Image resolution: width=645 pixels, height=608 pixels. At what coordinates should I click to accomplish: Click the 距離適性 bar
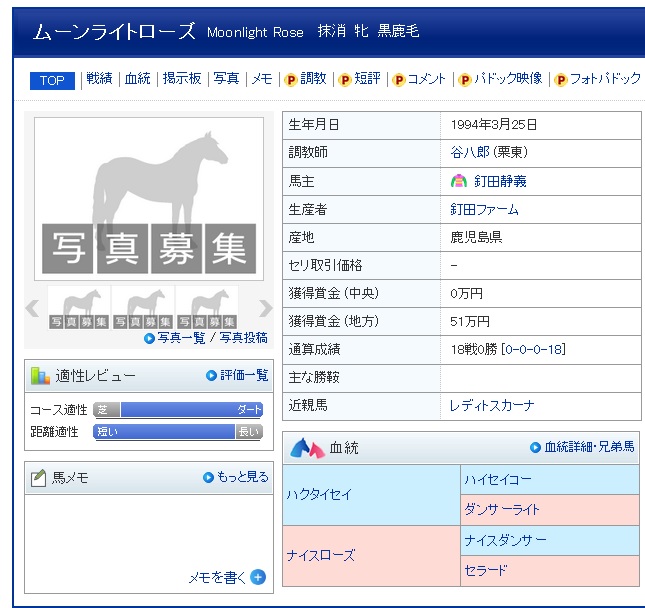[178, 432]
